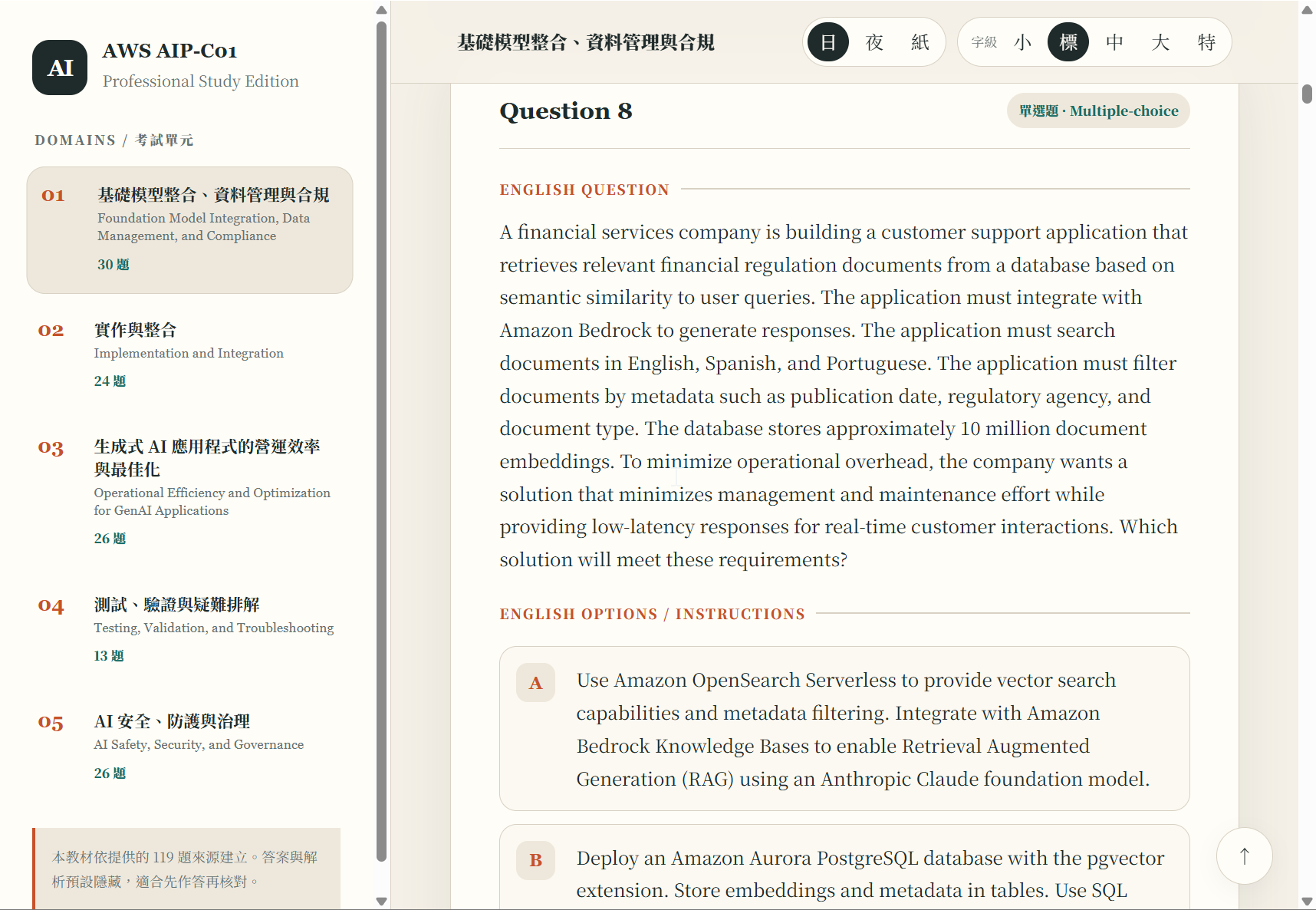The width and height of the screenshot is (1316, 910).
Task: Click the sidebar scrollbar down arrow
Action: click(381, 902)
